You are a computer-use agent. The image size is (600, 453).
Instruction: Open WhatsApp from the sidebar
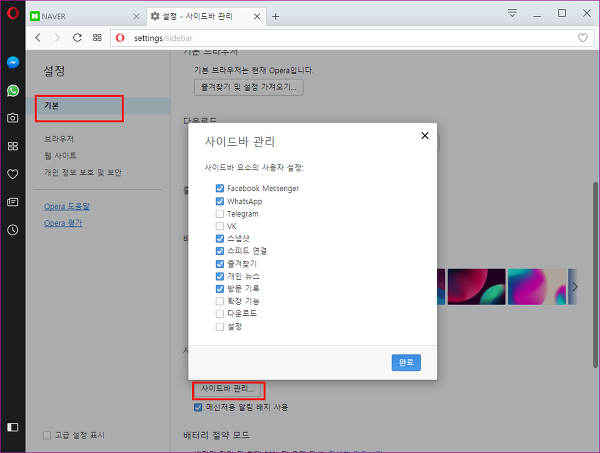13,91
